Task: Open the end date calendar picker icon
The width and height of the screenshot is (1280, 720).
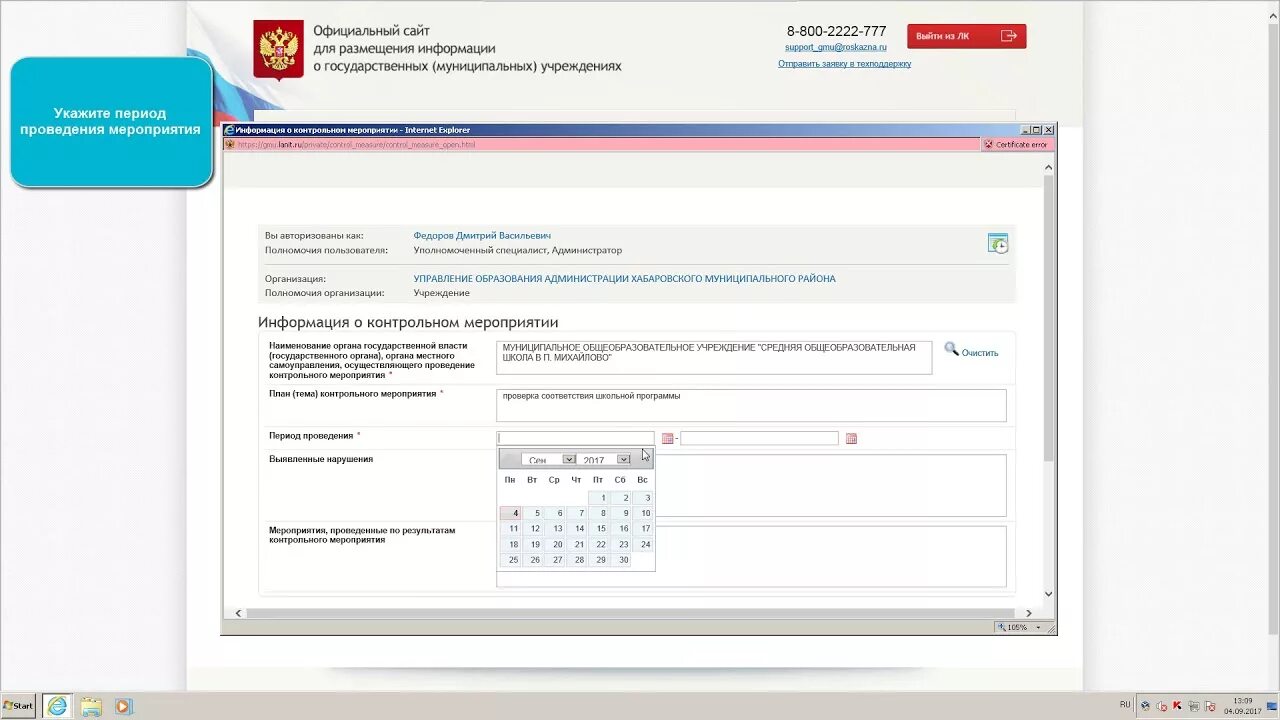Action: pos(851,438)
